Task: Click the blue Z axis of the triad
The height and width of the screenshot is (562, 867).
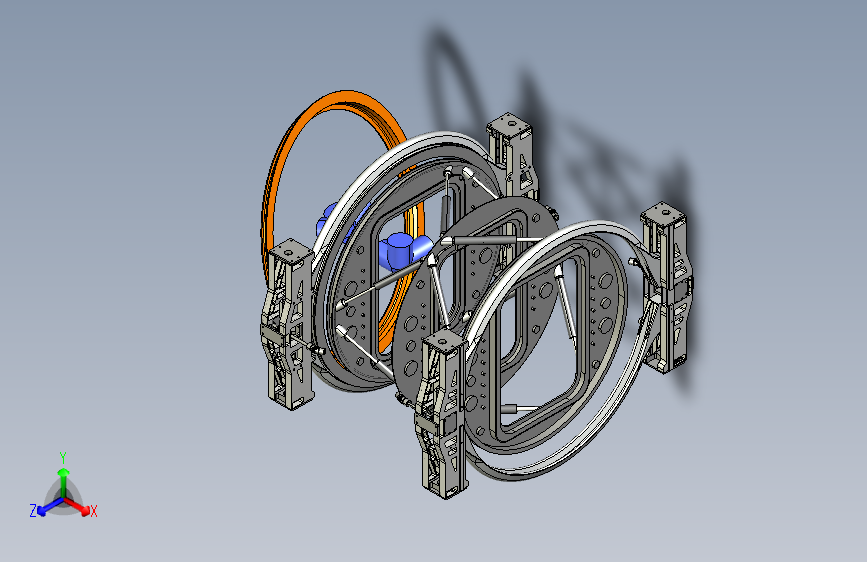Action: click(x=50, y=506)
